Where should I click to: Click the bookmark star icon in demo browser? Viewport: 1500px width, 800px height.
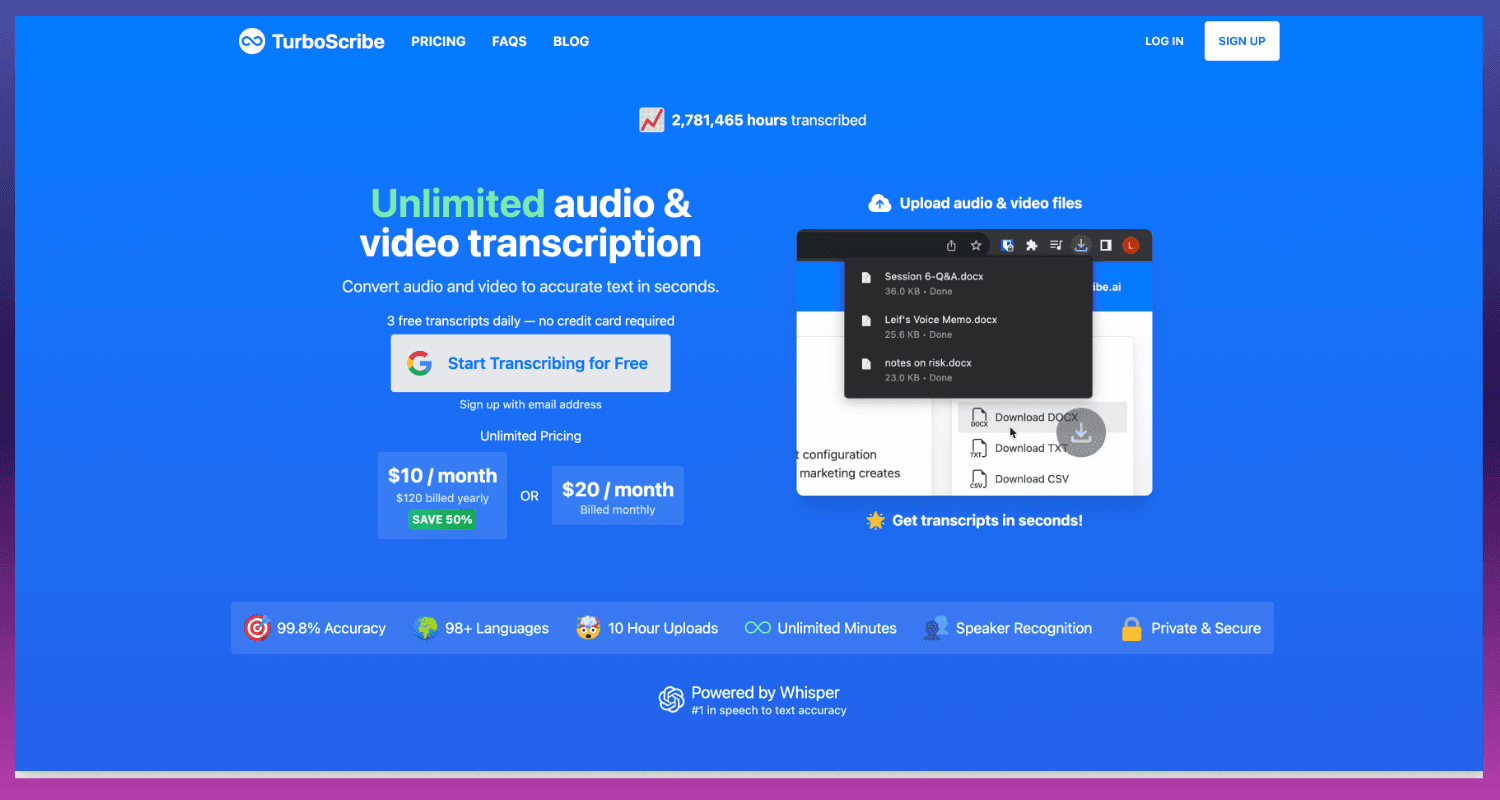coord(976,245)
